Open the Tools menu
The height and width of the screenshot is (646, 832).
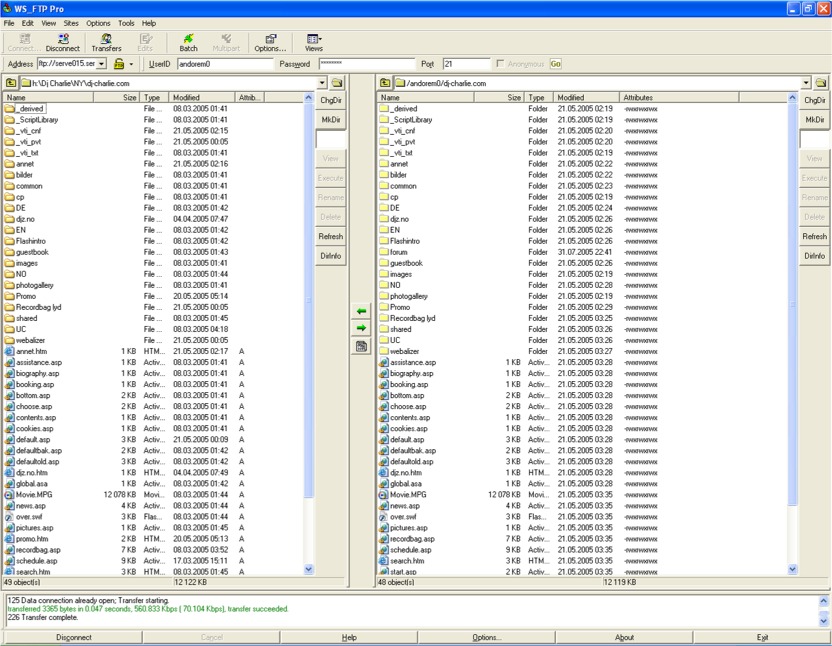(126, 23)
